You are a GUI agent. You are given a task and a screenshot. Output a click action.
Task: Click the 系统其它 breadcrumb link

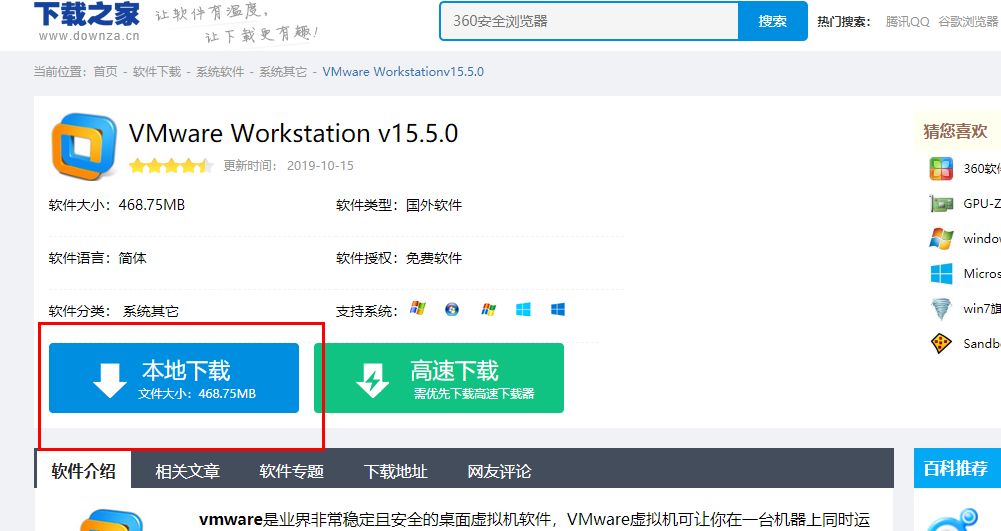click(x=283, y=71)
